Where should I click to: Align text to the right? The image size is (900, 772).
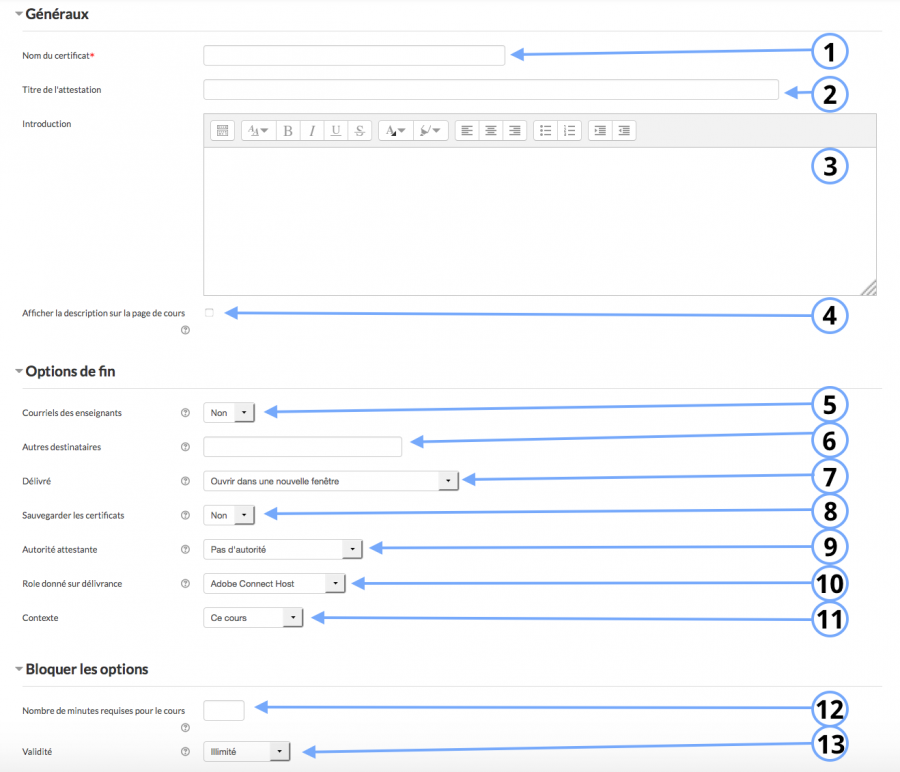[x=514, y=130]
